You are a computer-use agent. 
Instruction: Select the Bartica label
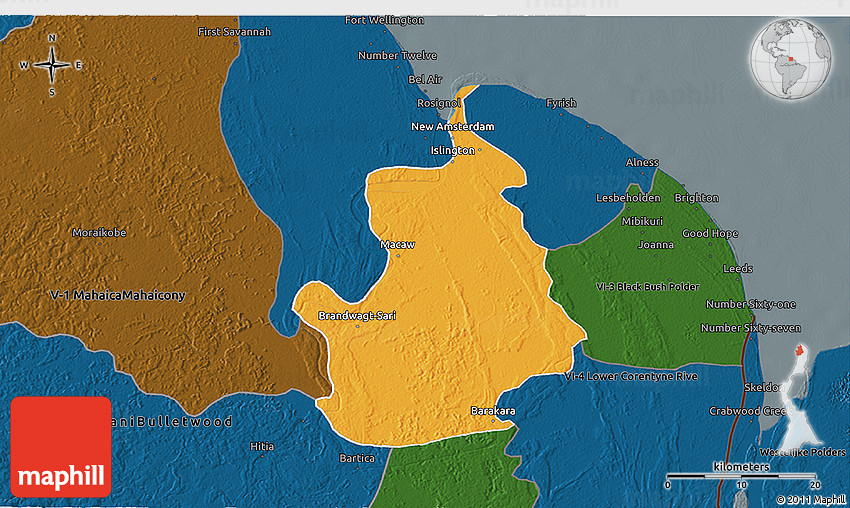(x=357, y=458)
